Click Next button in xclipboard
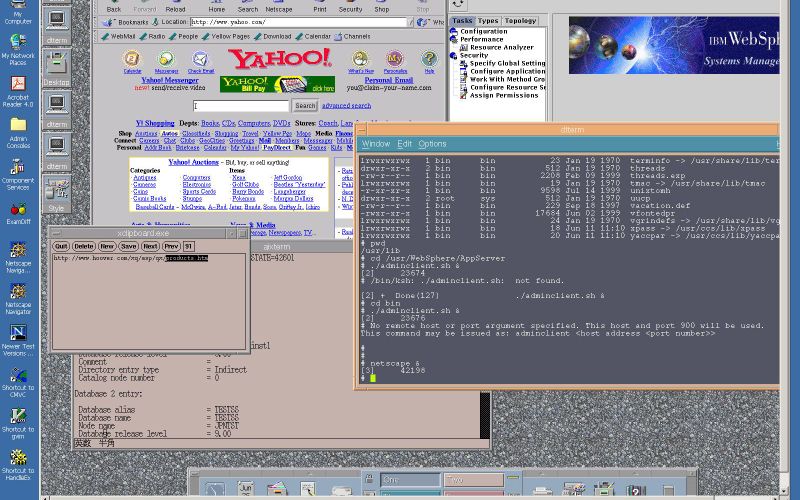Screen dimensions: 800x500 pyautogui.click(x=150, y=246)
